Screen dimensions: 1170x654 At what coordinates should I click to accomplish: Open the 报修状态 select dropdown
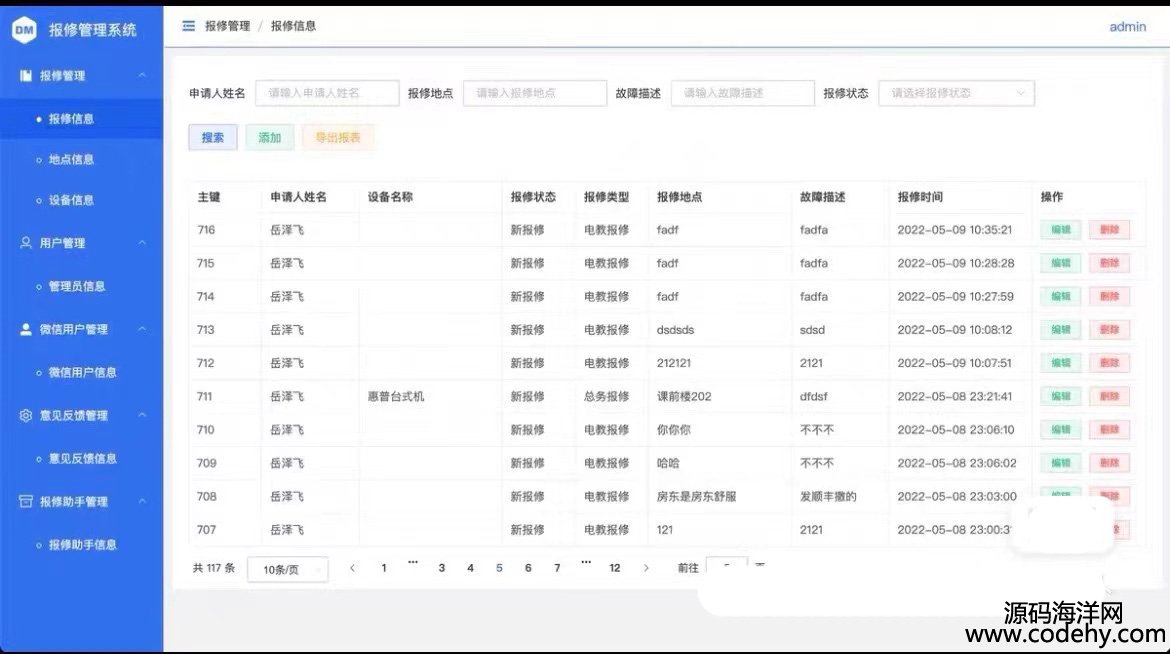click(x=957, y=93)
